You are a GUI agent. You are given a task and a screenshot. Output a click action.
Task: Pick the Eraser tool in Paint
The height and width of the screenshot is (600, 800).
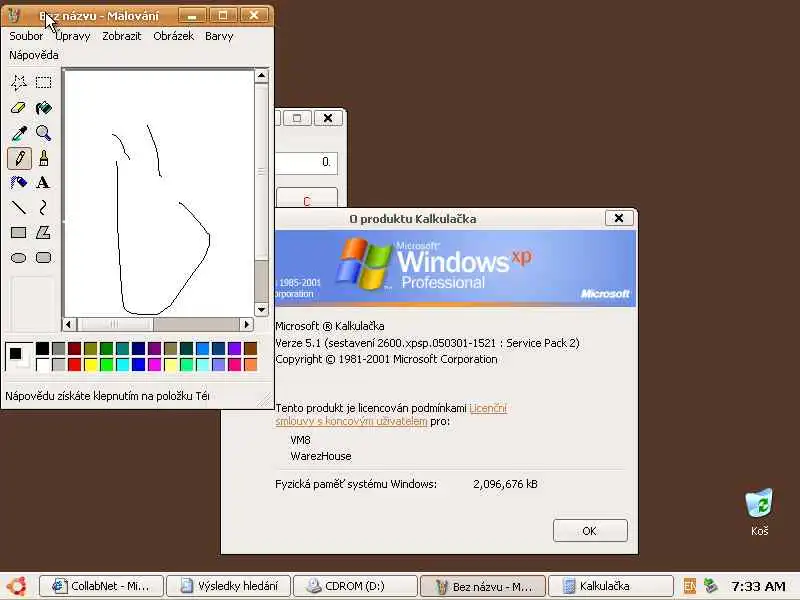[19, 108]
